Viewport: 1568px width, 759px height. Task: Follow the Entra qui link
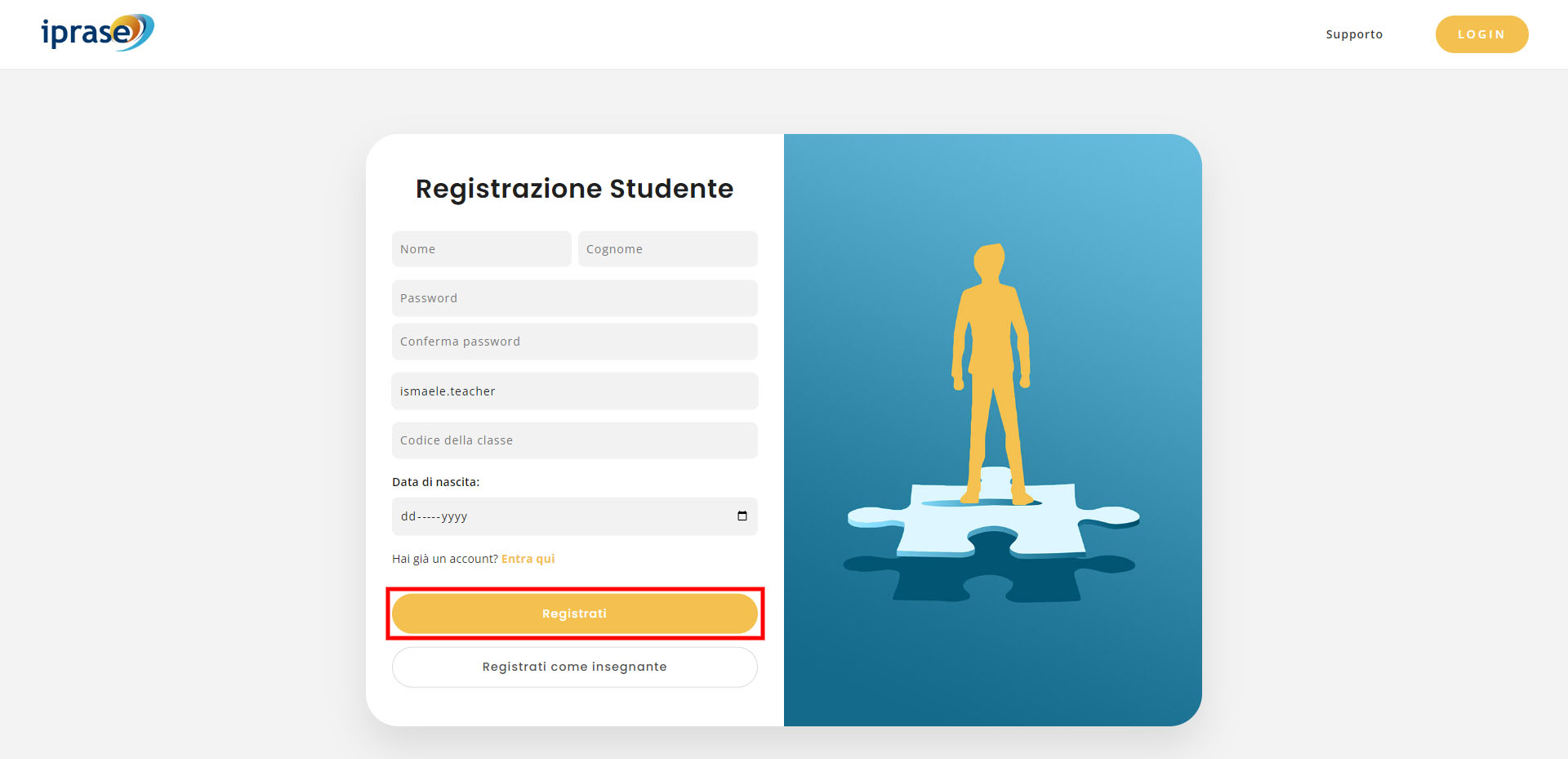coord(528,559)
